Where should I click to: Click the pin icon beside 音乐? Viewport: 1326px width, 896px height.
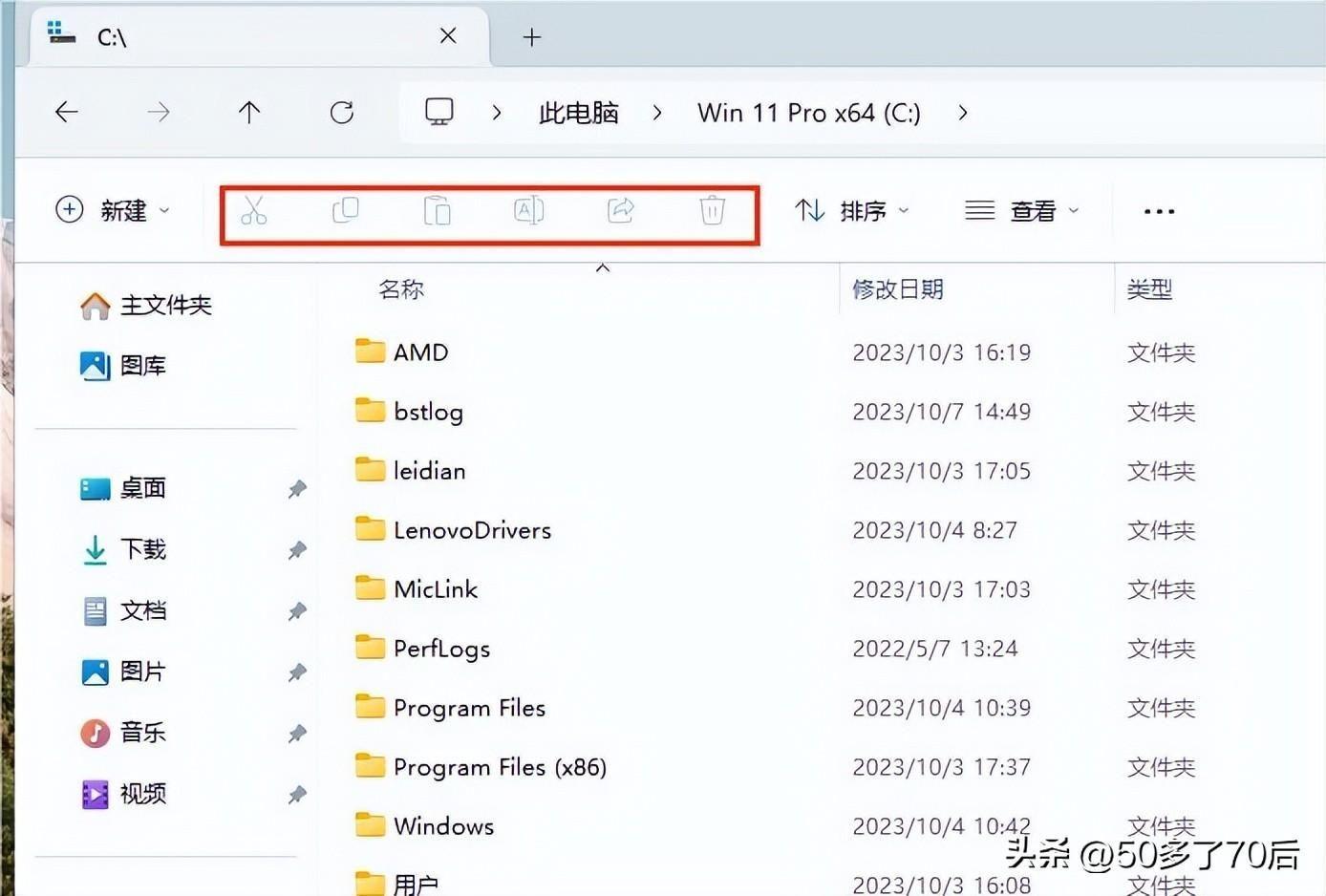pos(297,734)
